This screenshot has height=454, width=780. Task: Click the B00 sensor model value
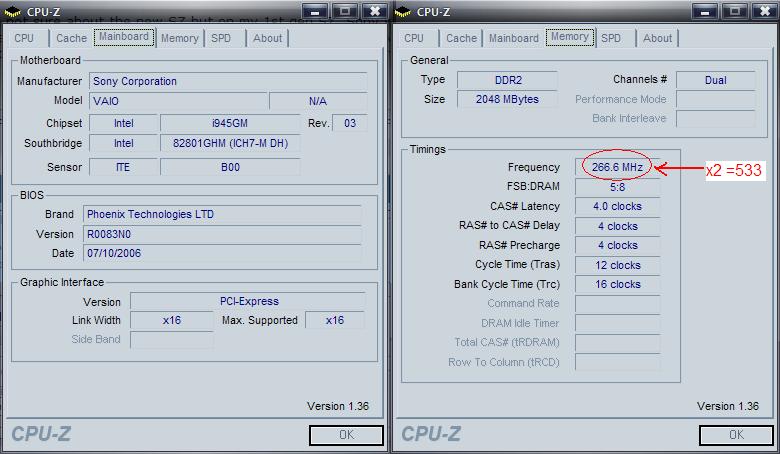(230, 167)
